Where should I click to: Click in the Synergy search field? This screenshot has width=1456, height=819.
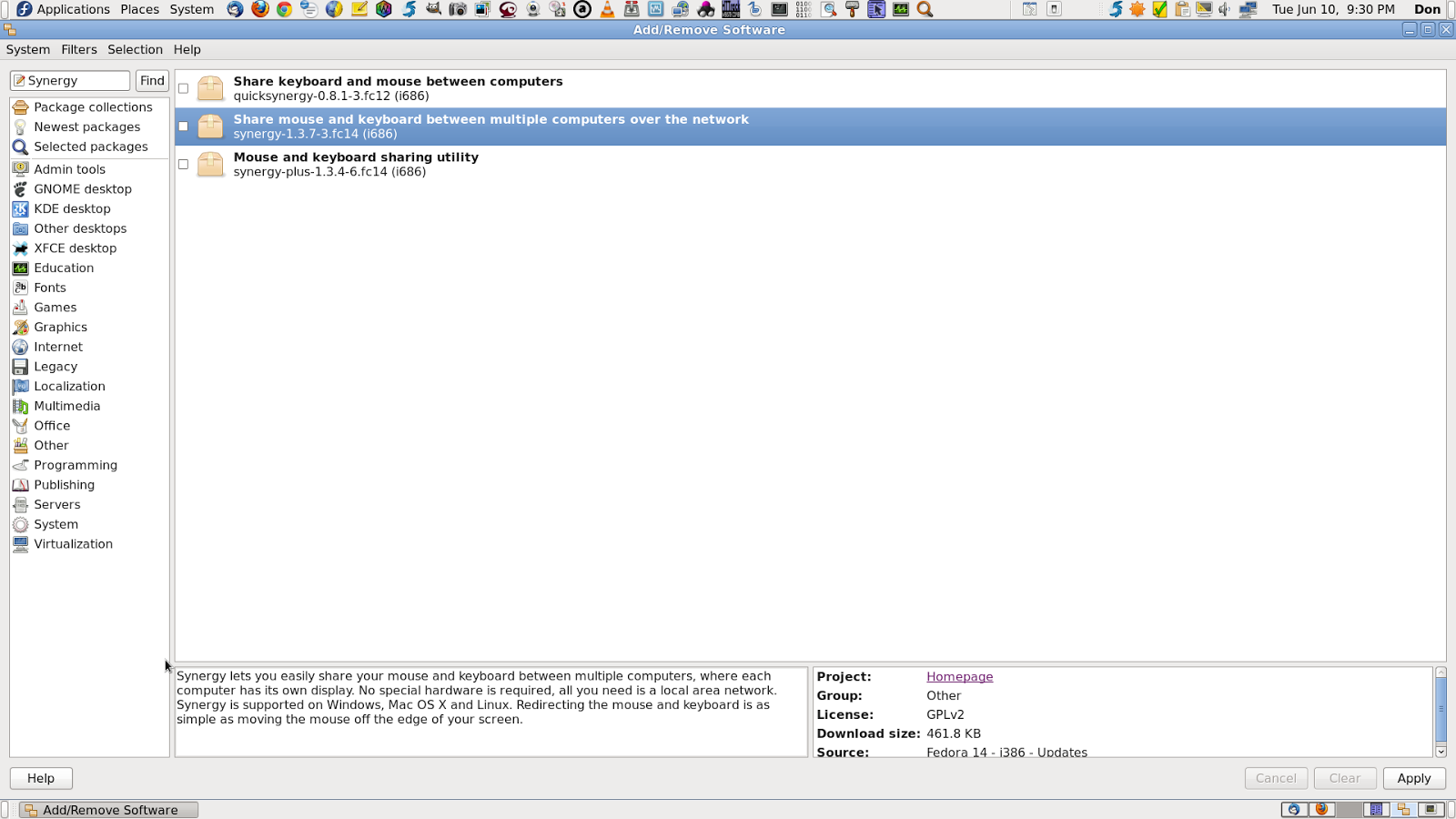click(70, 81)
